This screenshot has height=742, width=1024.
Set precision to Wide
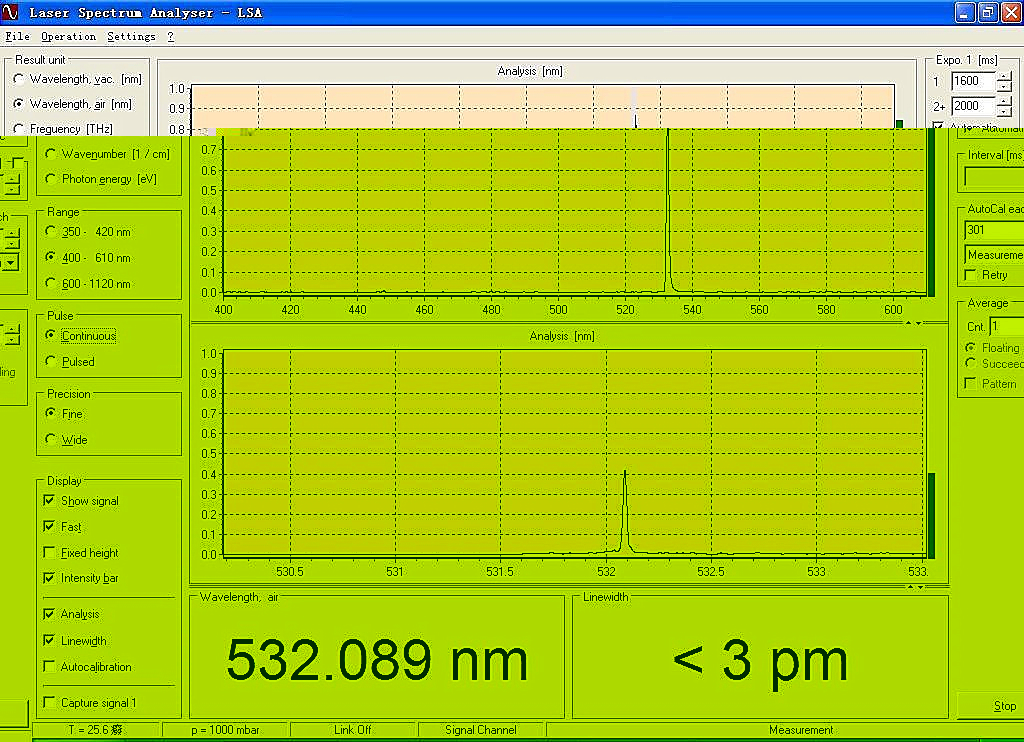(51, 440)
